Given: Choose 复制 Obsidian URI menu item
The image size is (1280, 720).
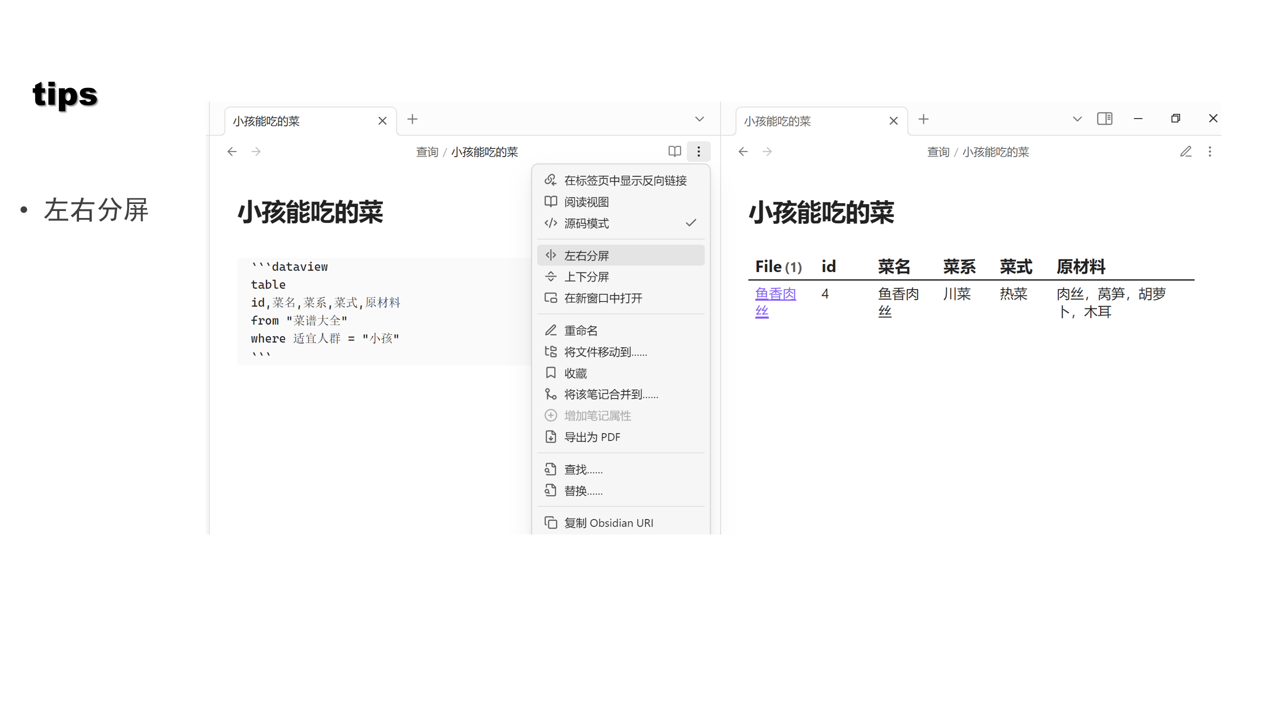Looking at the screenshot, I should pyautogui.click(x=621, y=523).
